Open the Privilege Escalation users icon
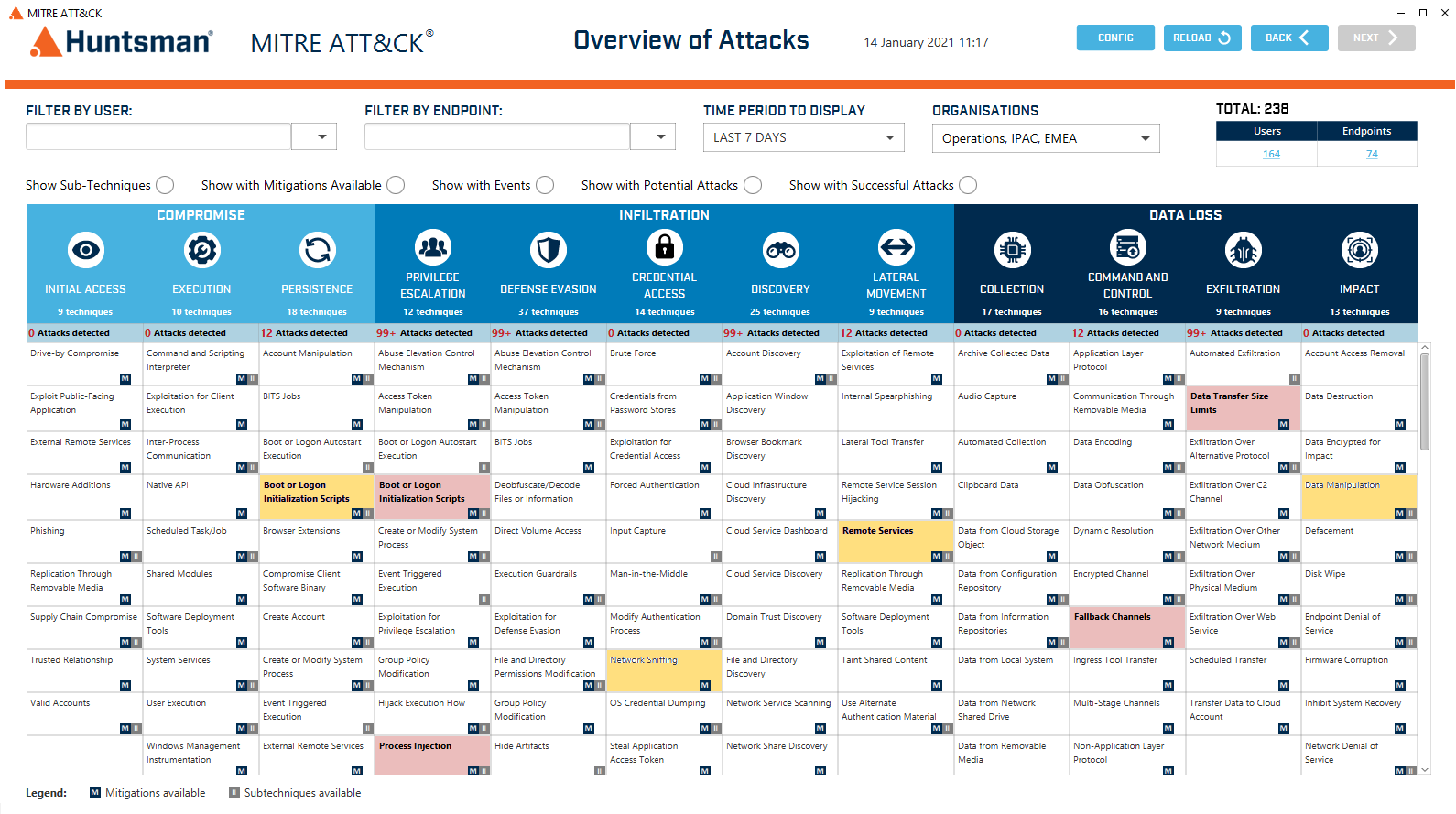Screen dimensions: 1456x814 point(433,247)
